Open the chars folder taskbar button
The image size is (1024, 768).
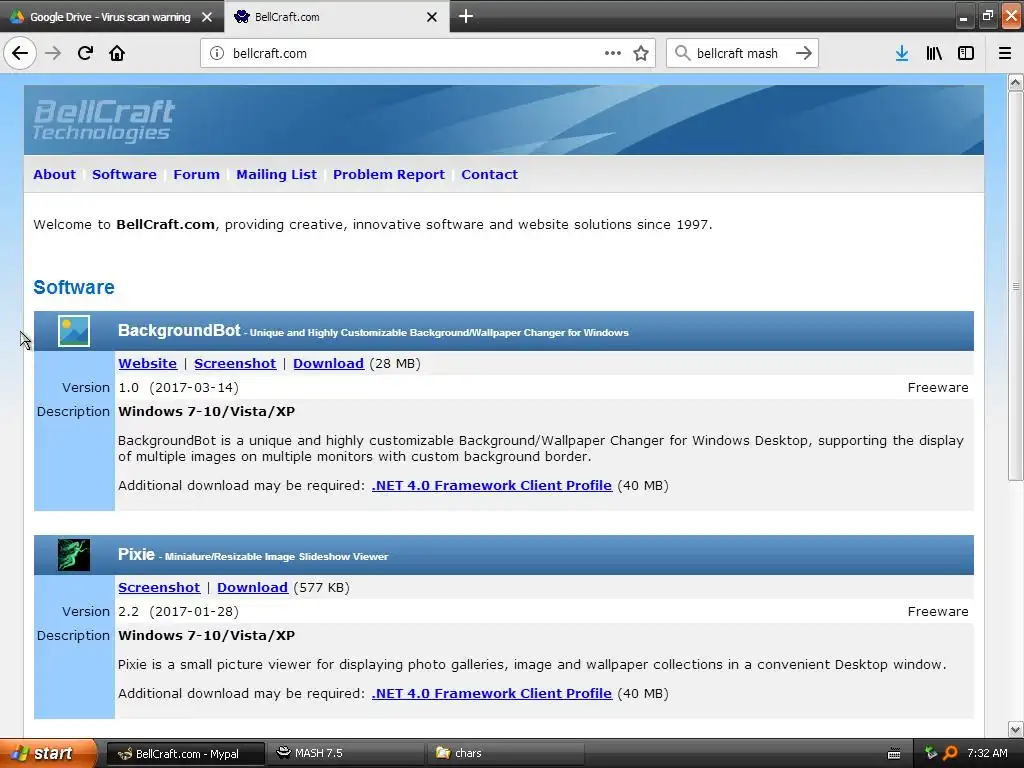point(504,754)
